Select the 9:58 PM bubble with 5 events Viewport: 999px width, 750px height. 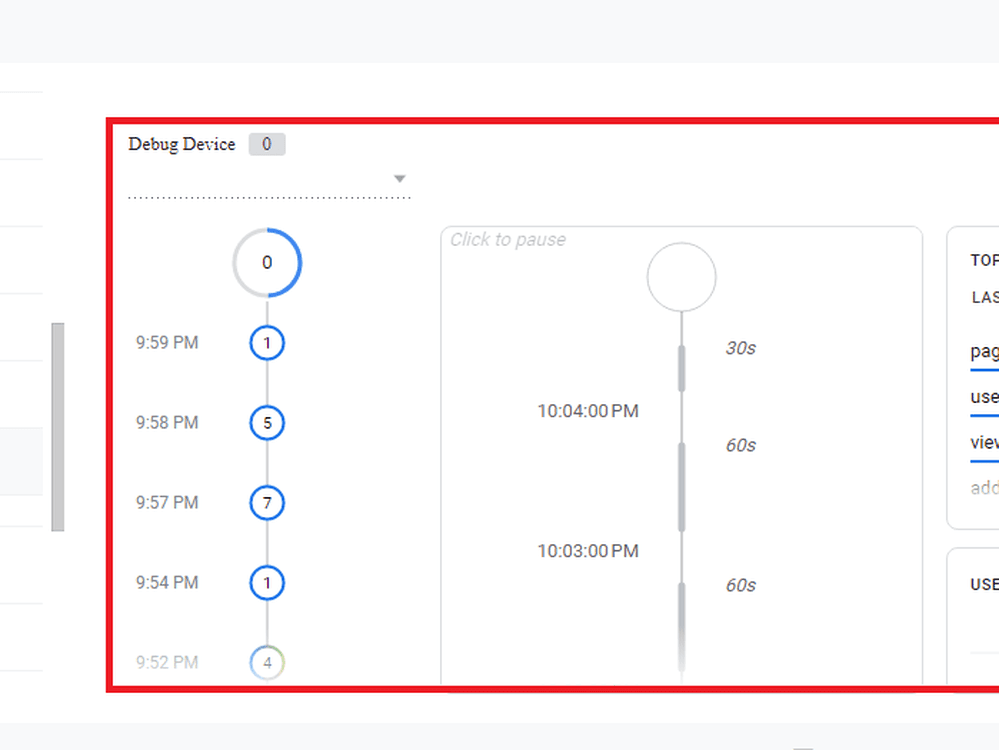pos(267,423)
